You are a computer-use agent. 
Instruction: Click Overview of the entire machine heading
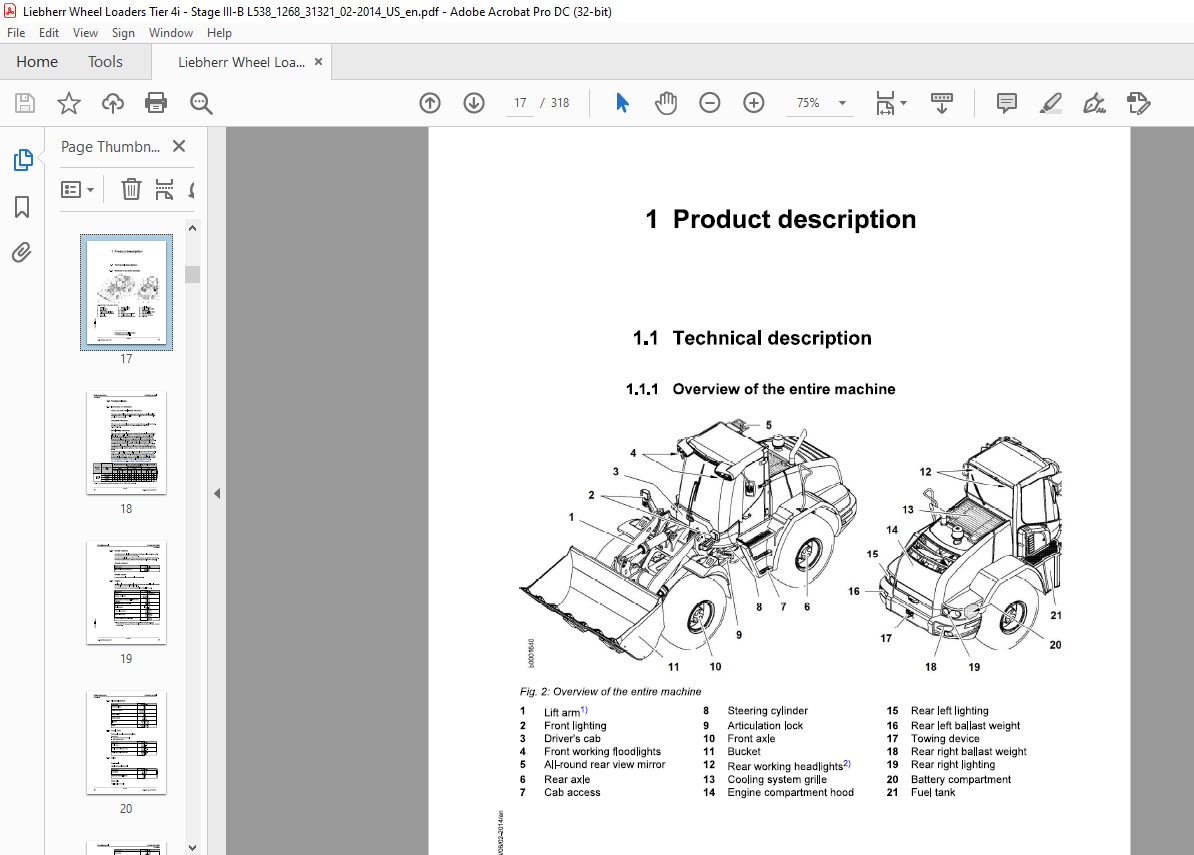(x=761, y=389)
